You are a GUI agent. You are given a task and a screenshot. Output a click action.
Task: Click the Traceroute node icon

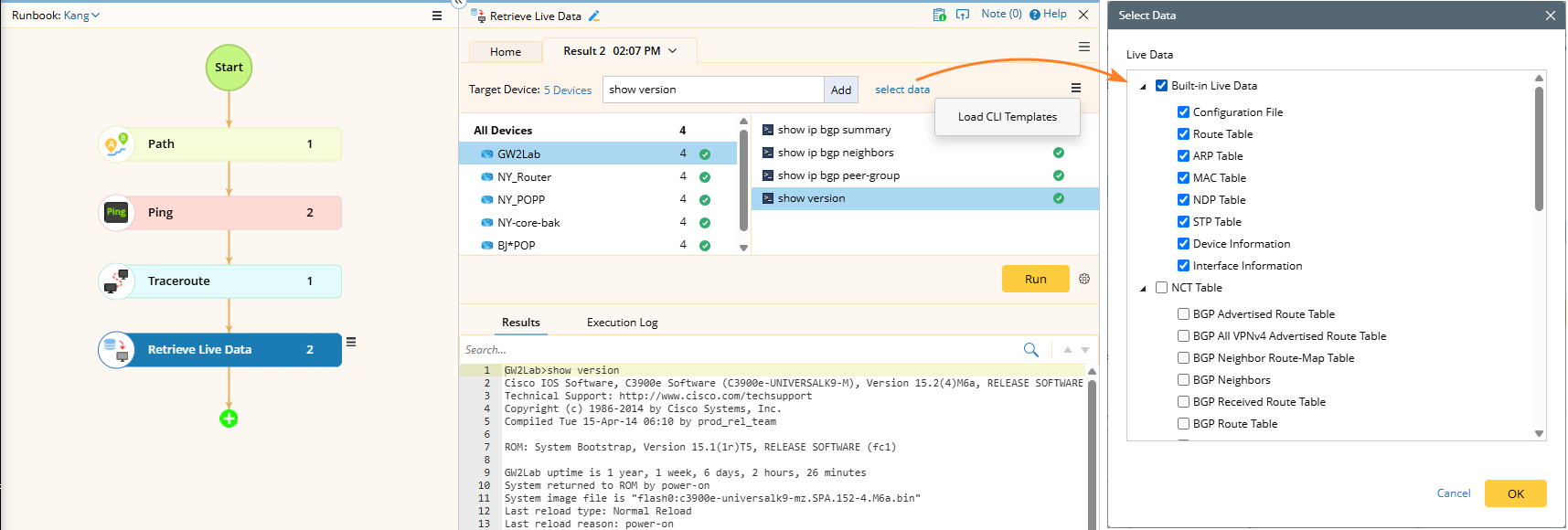coord(116,281)
